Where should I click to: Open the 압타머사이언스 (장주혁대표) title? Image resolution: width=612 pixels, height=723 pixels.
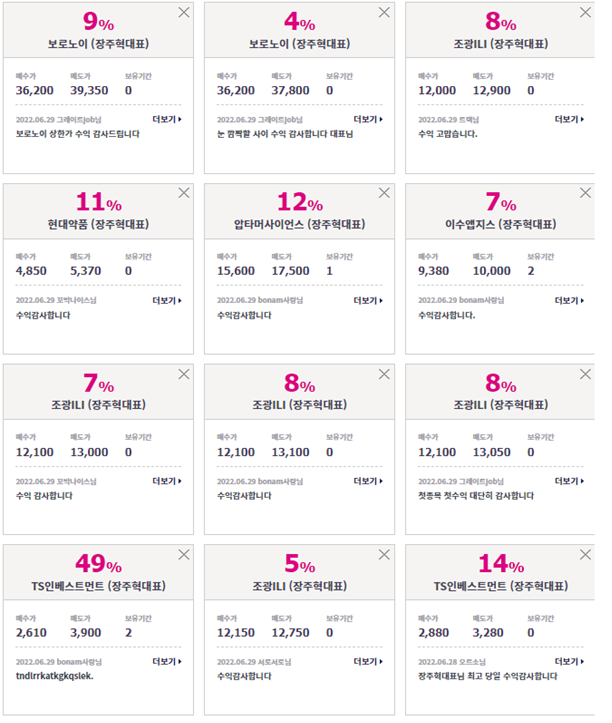click(299, 225)
